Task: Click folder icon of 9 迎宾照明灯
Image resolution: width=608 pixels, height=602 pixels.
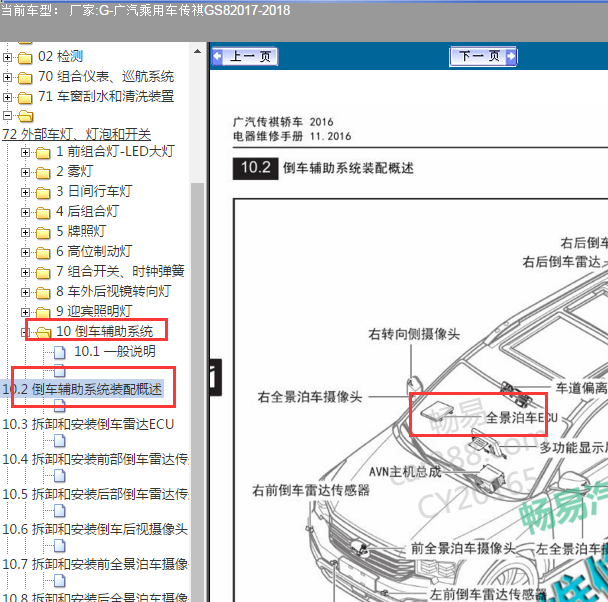Action: (43, 312)
